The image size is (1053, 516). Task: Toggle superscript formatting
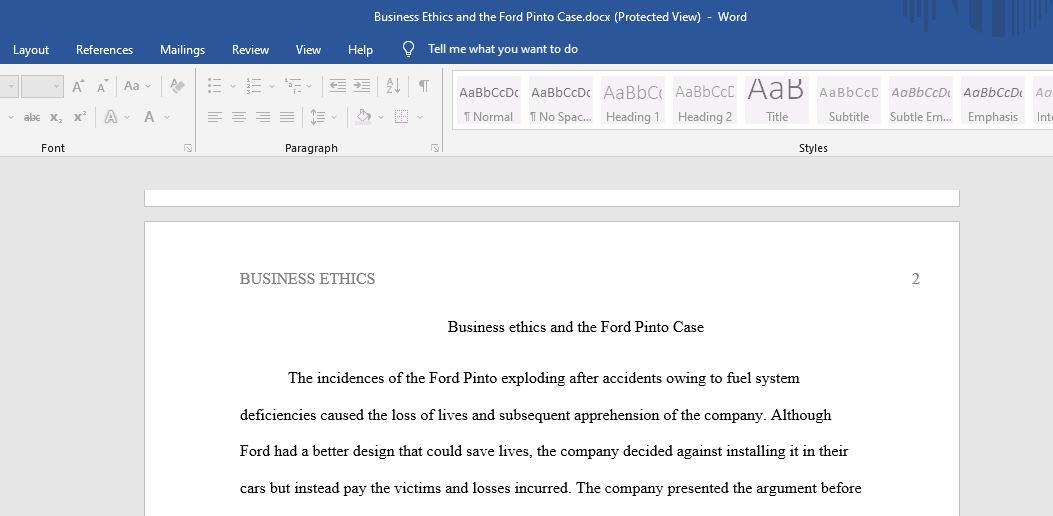pos(80,117)
